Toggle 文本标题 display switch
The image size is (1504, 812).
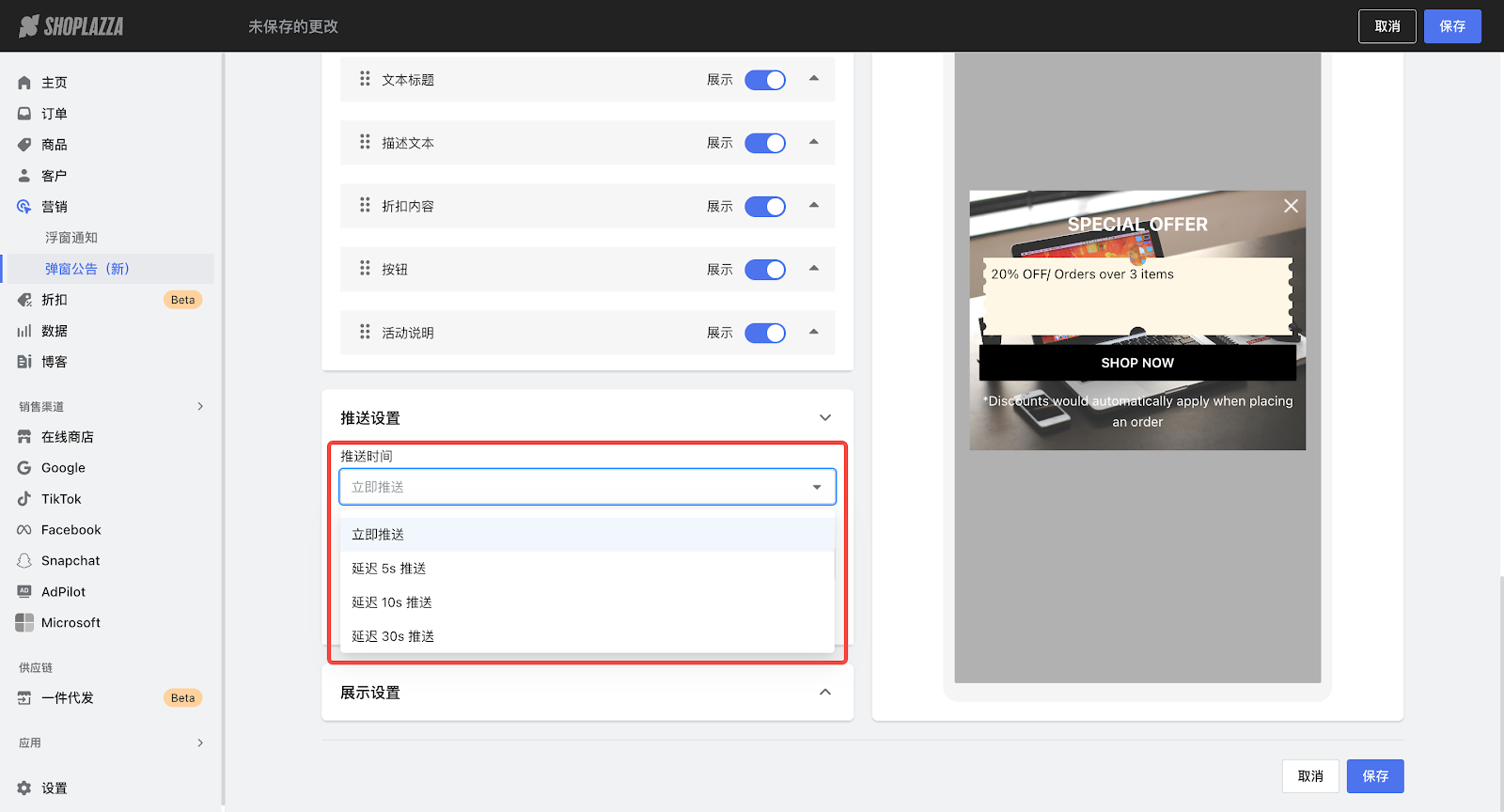click(x=765, y=80)
